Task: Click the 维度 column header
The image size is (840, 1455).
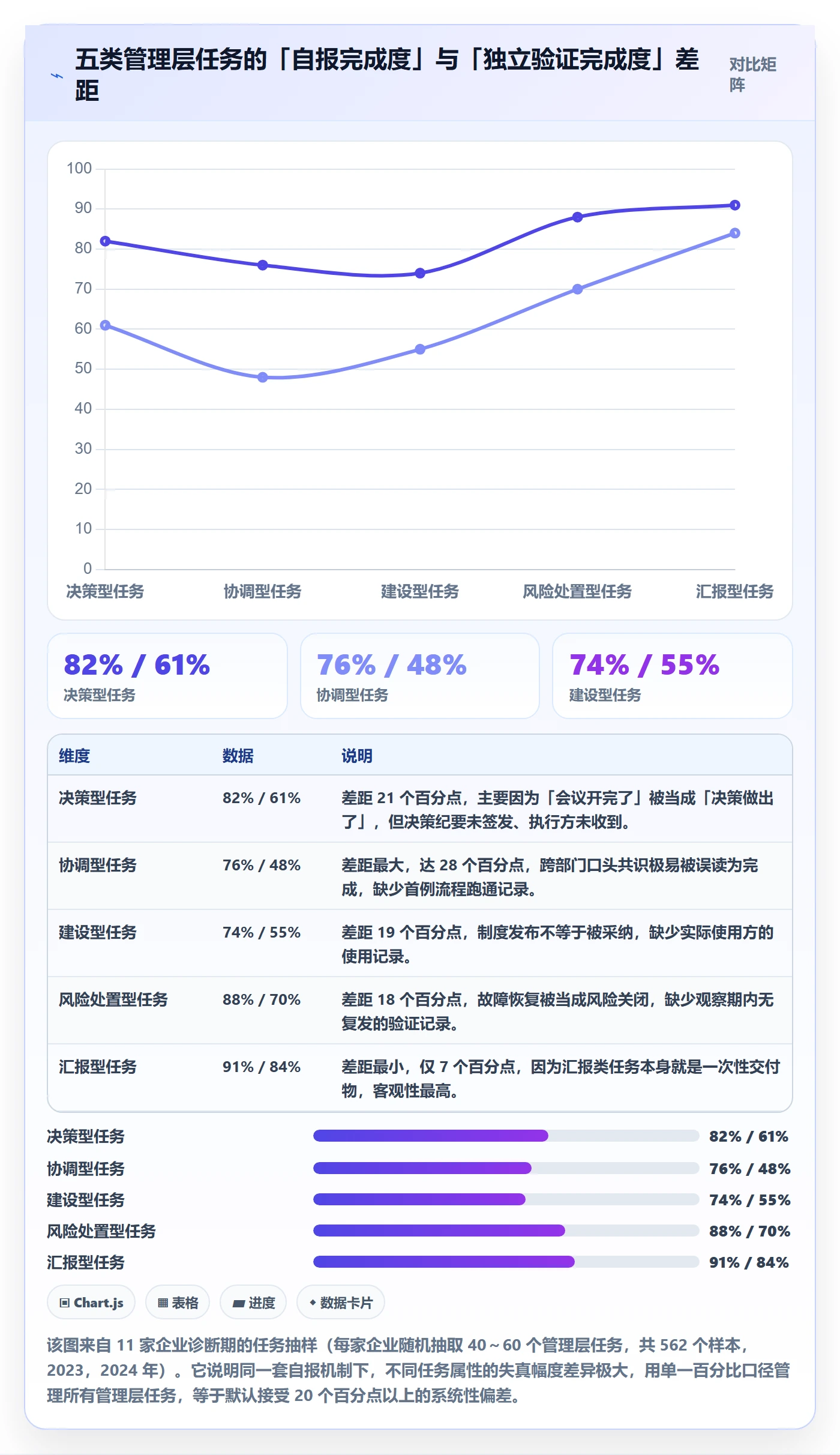Action: click(74, 756)
